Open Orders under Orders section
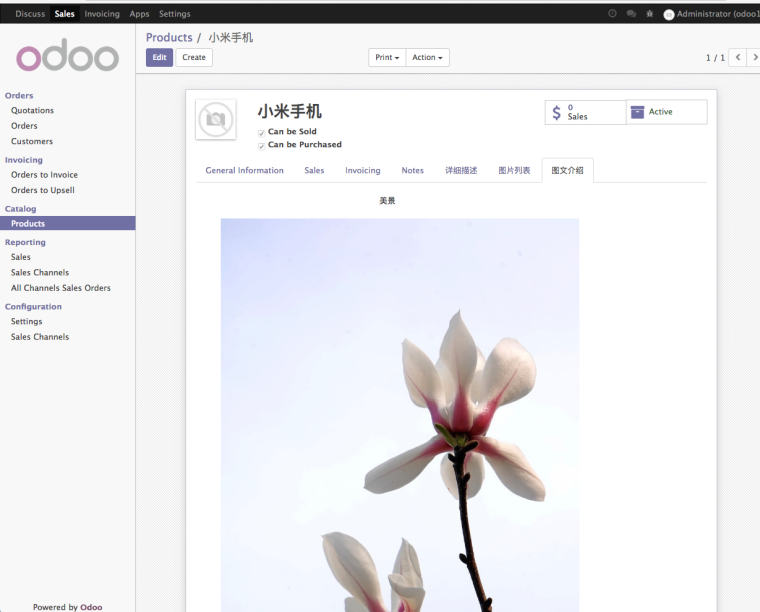 pos(24,126)
